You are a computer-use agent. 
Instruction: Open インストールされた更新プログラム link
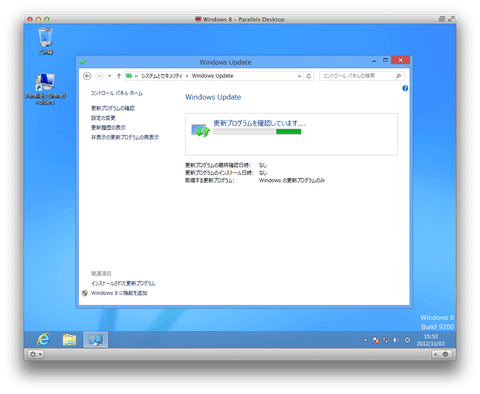point(123,283)
